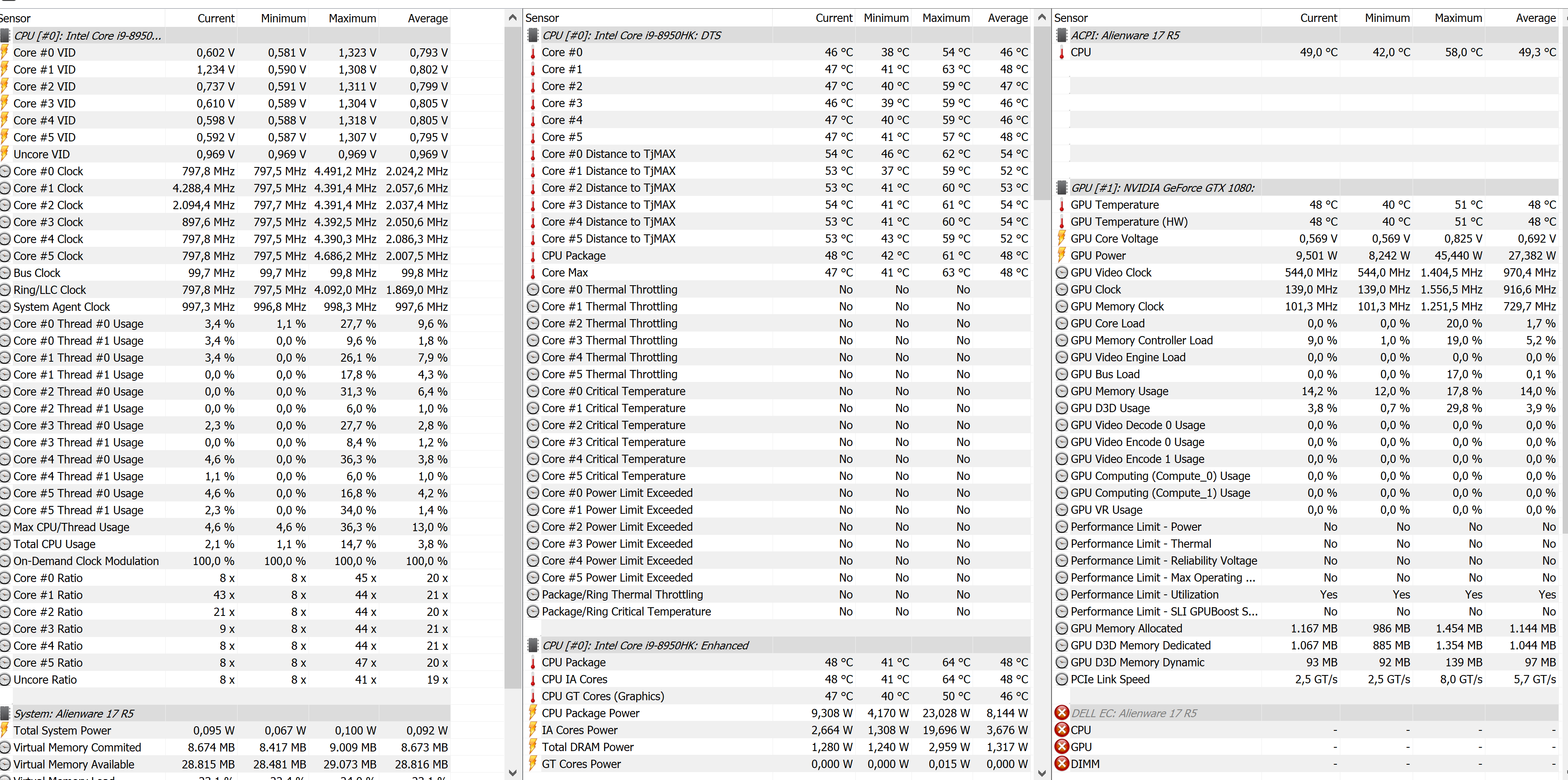Click the chip icon of NVIDIA GeForce GTX 1080
1568x780 pixels.
coord(1061,188)
